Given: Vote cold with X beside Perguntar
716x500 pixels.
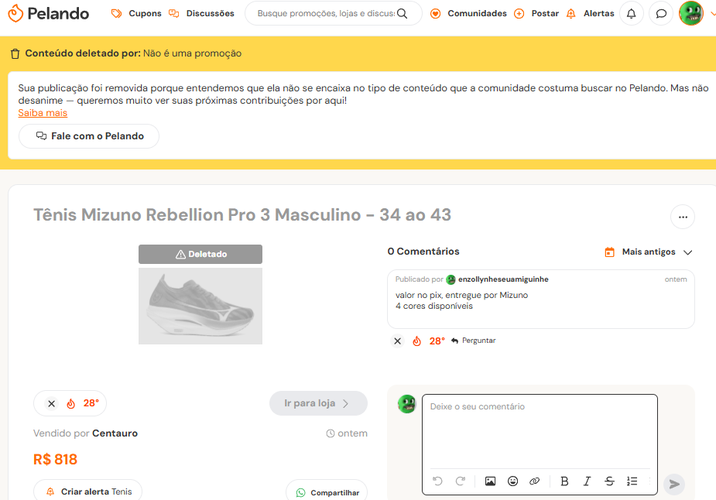Looking at the screenshot, I should [398, 341].
